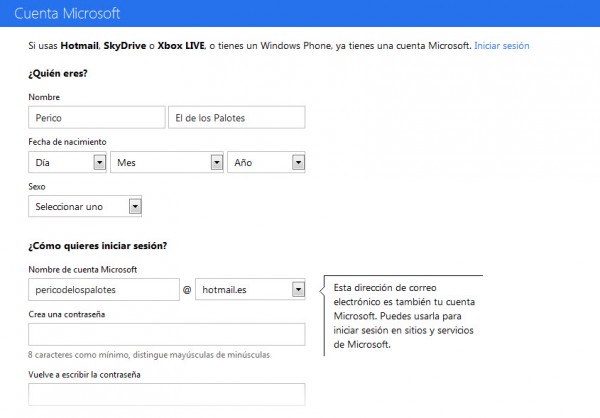Click the Crea una contraseña label
This screenshot has width=600, height=418.
pos(67,314)
